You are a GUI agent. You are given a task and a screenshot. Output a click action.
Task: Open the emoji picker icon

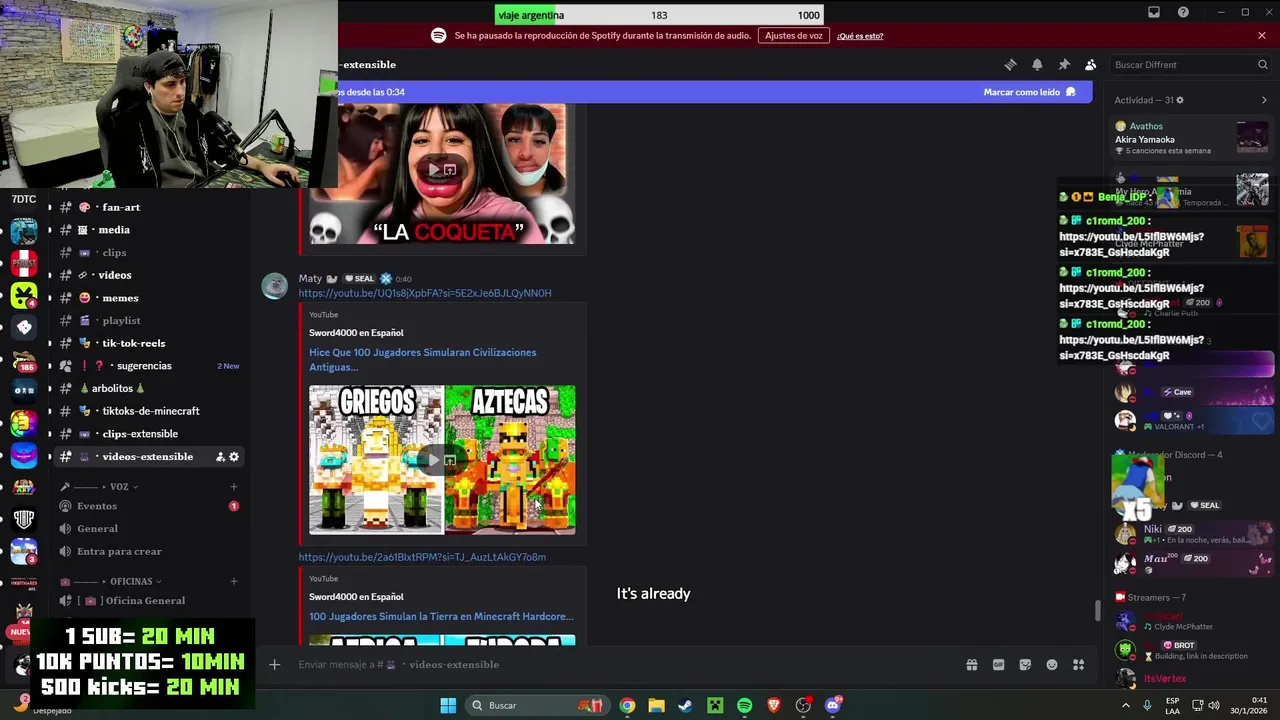1052,665
